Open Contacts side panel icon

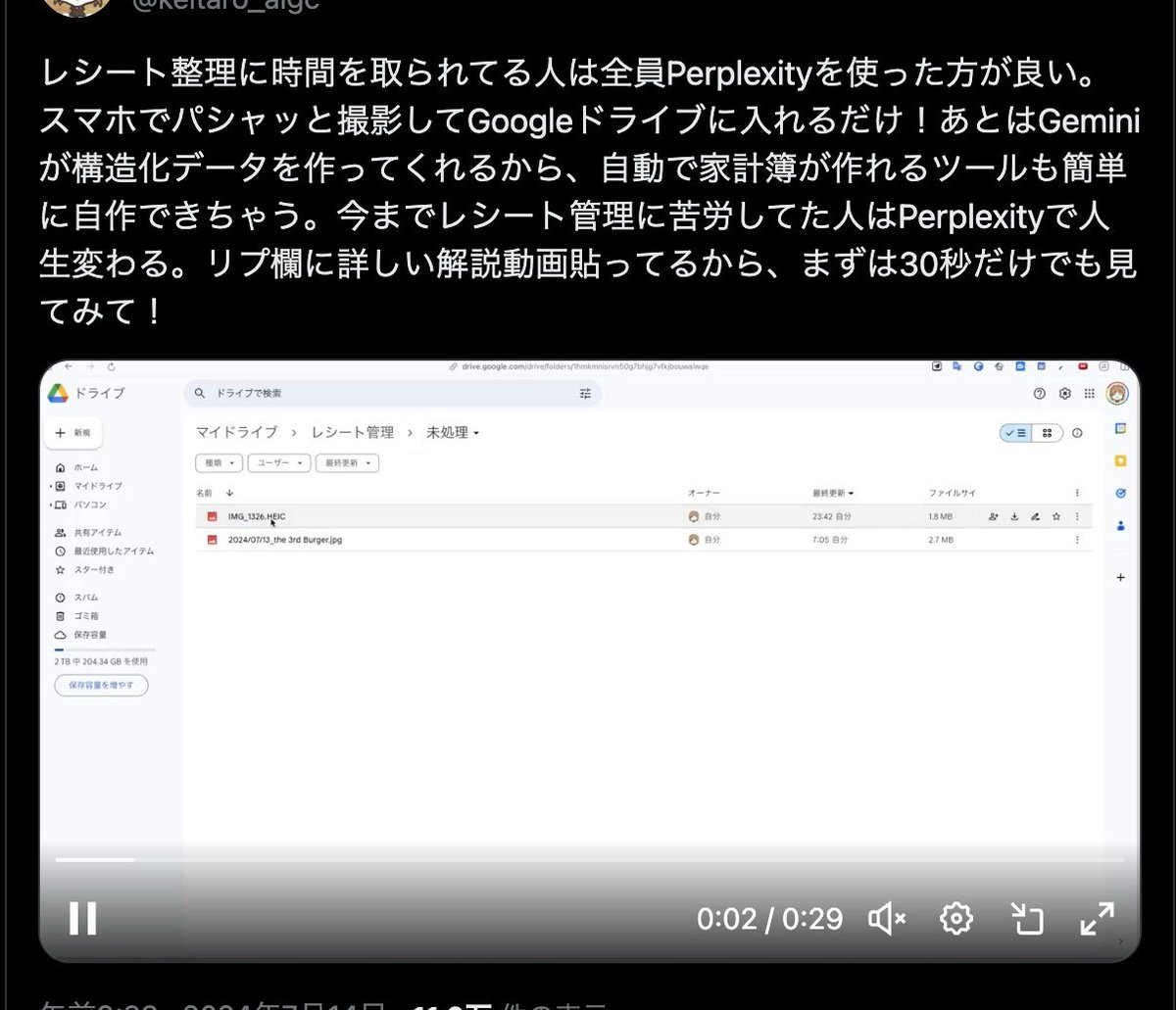click(1121, 525)
